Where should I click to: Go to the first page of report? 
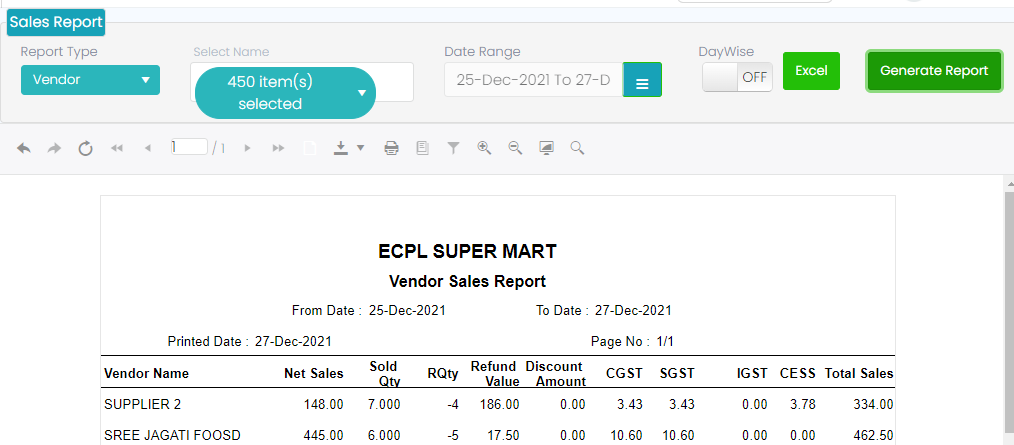click(117, 148)
